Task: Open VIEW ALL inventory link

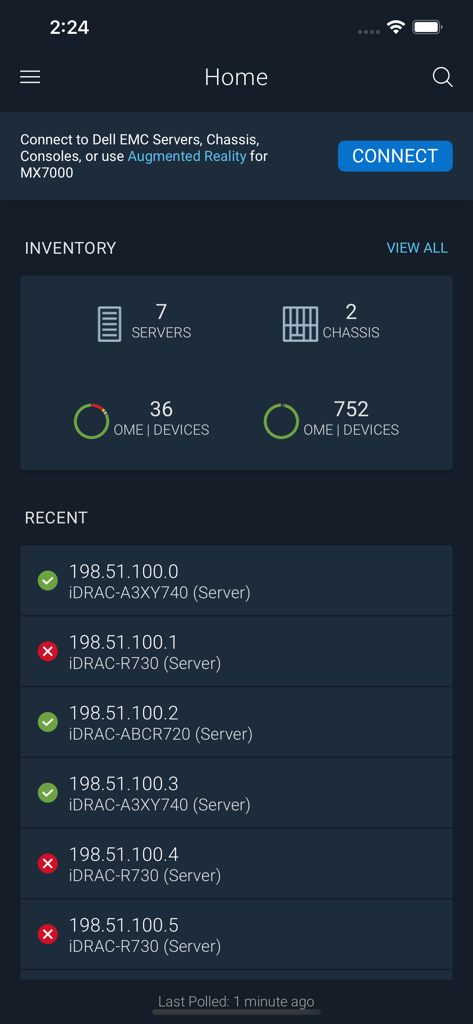Action: point(417,248)
